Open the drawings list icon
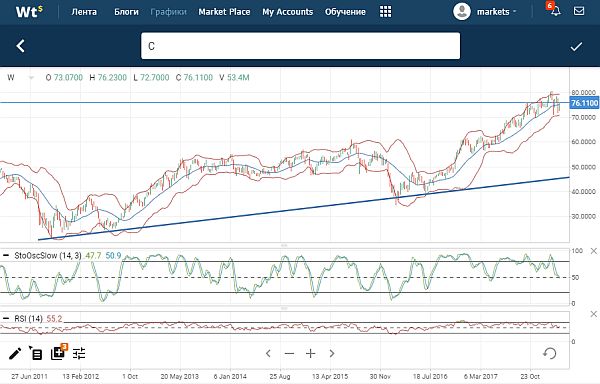 pos(36,353)
